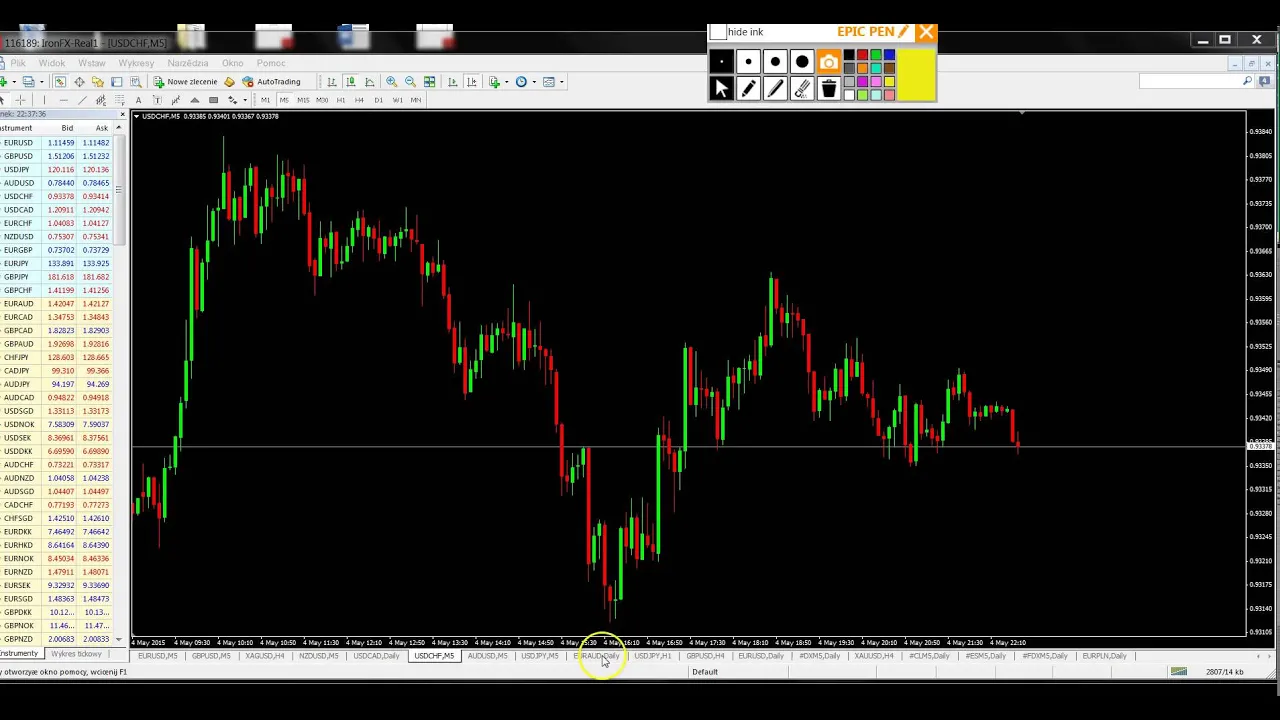Select Epic Pen cursor arrow tool
Image resolution: width=1280 pixels, height=720 pixels.
coord(721,89)
